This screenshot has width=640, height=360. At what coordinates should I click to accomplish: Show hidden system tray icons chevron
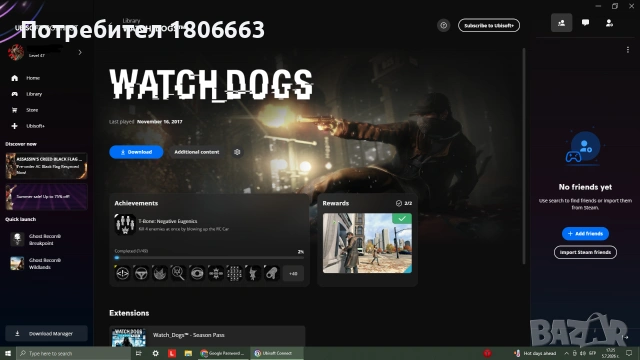(x=567, y=353)
